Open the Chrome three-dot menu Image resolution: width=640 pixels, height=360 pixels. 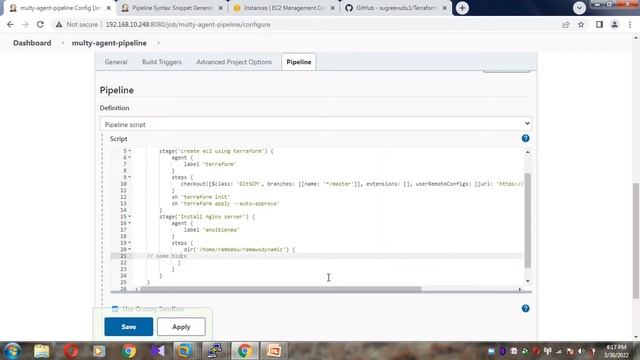click(x=630, y=24)
